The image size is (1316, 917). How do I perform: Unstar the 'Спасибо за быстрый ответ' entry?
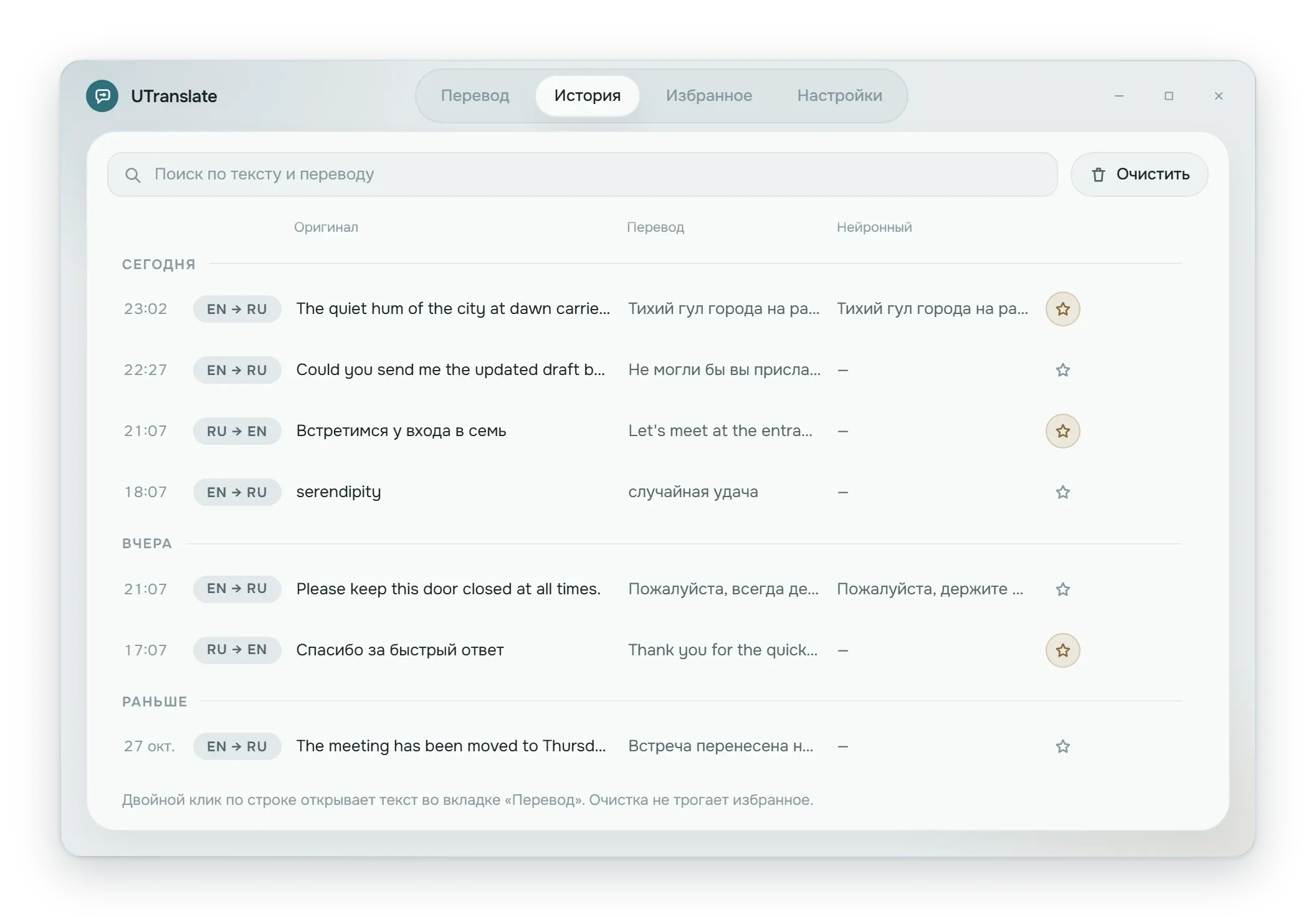[x=1062, y=650]
